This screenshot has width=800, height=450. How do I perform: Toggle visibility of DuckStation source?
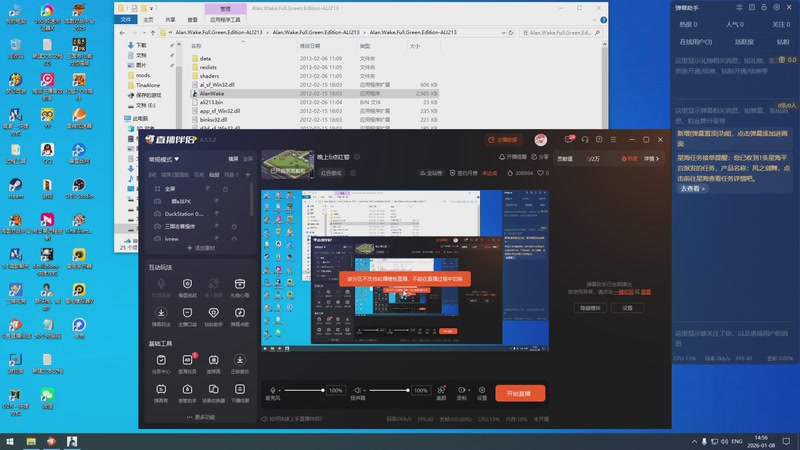[217, 214]
